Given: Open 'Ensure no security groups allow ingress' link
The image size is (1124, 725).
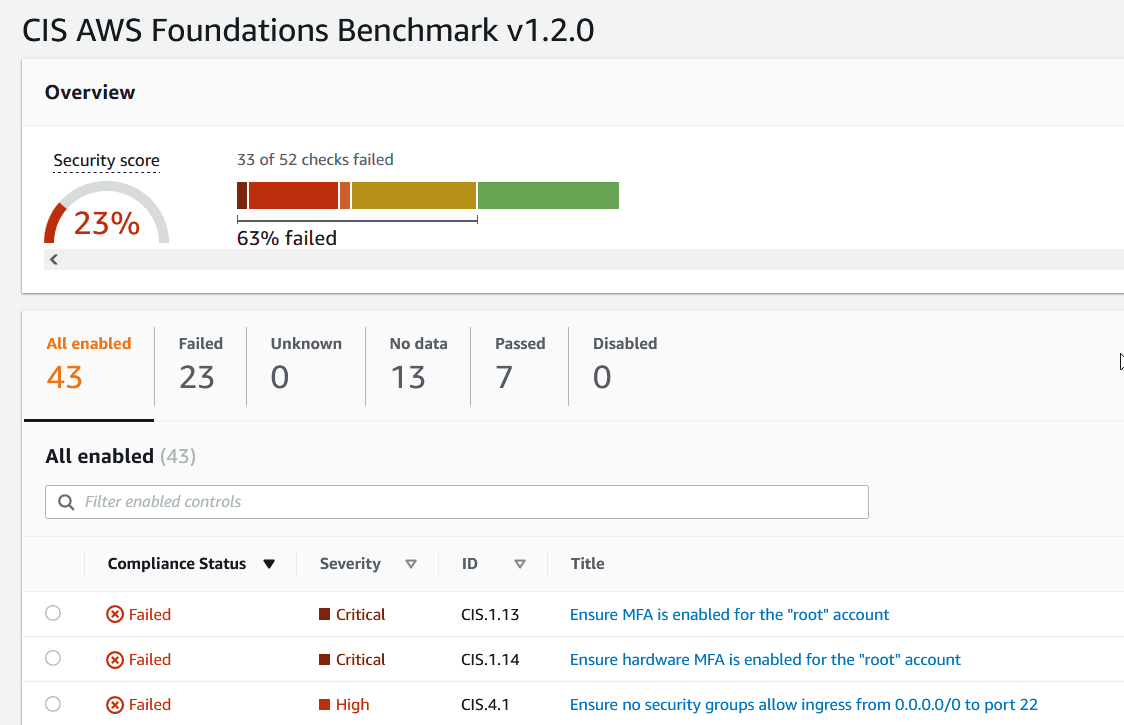Looking at the screenshot, I should pos(804,705).
